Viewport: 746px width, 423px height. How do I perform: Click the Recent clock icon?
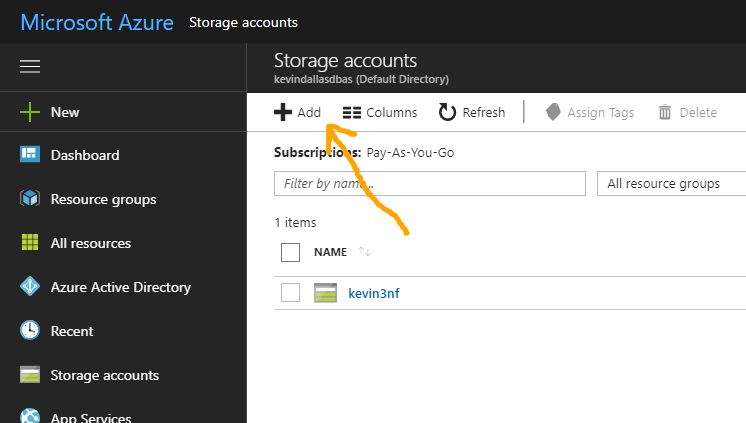30,330
